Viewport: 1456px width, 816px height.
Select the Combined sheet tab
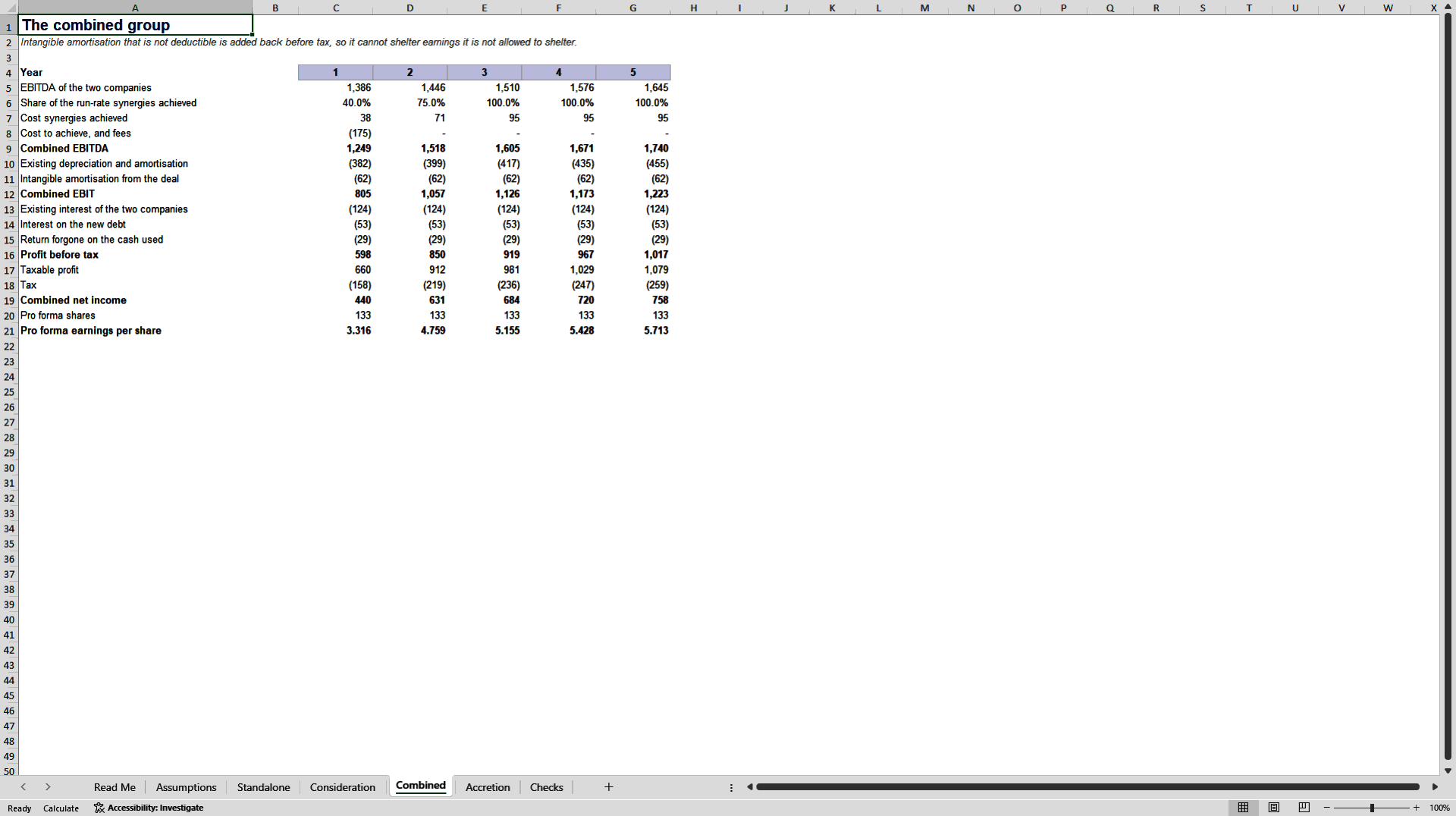tap(420, 786)
